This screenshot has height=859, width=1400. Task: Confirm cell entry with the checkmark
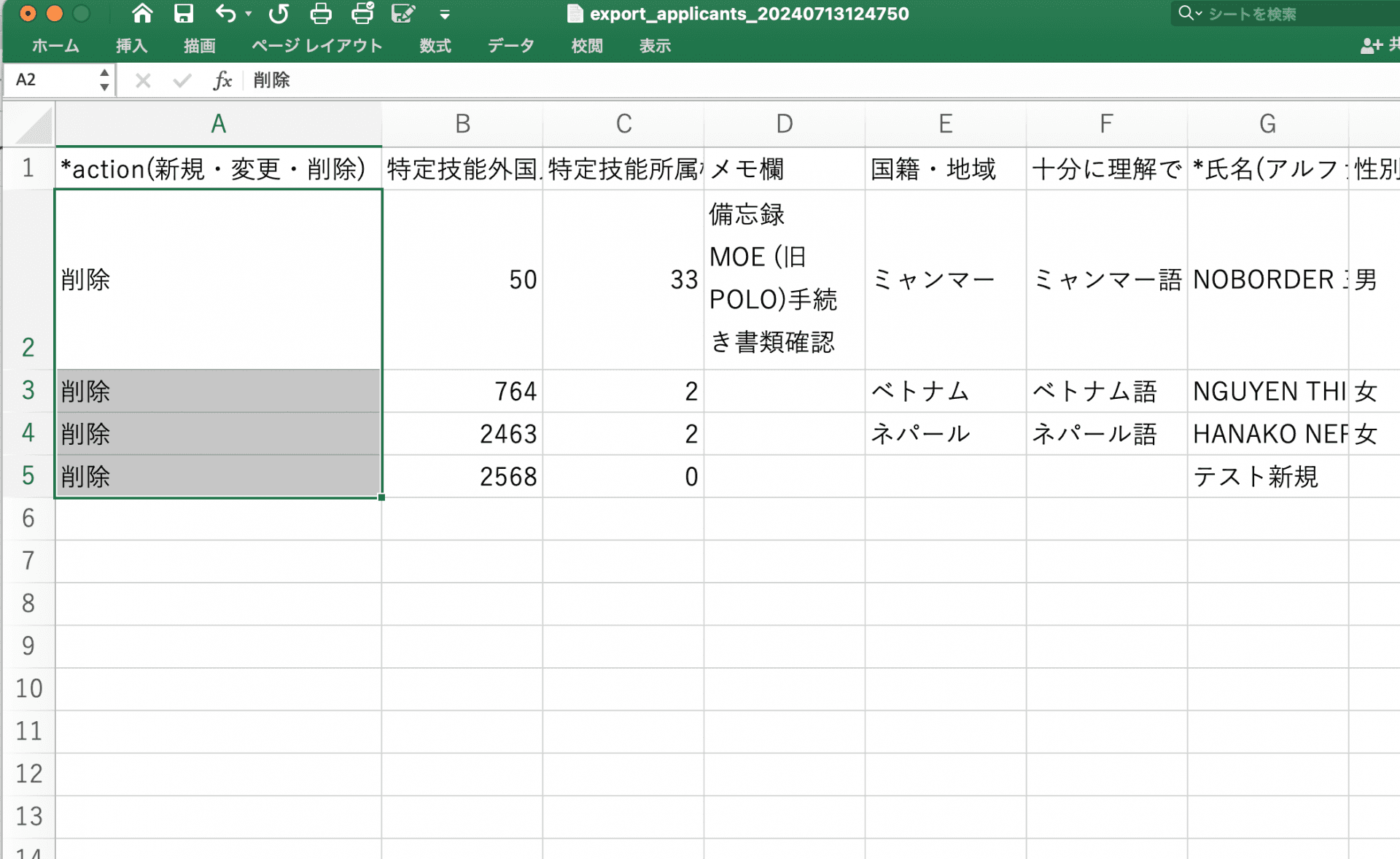[x=182, y=80]
